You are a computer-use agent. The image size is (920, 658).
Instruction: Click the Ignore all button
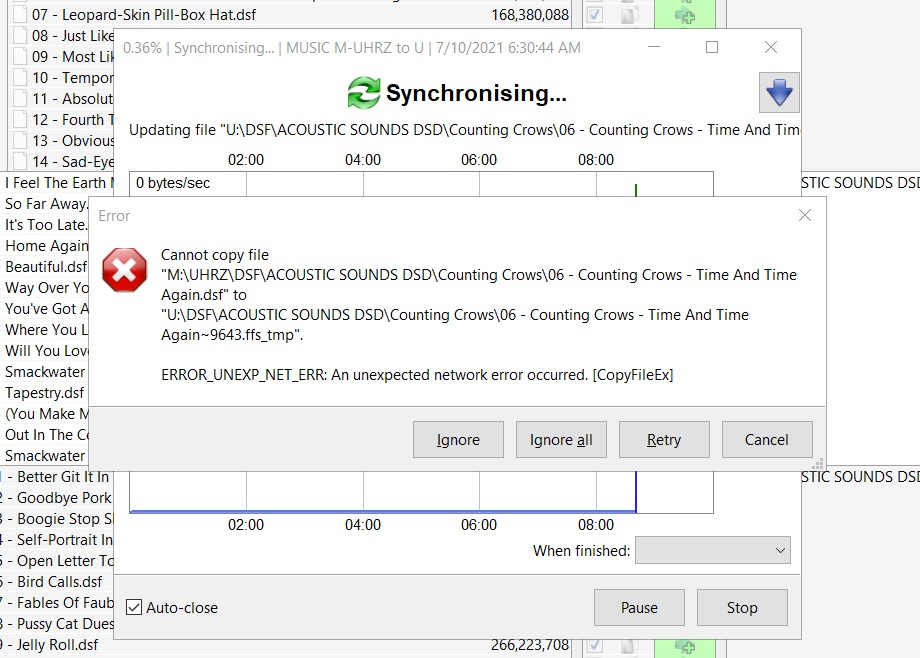(x=561, y=440)
